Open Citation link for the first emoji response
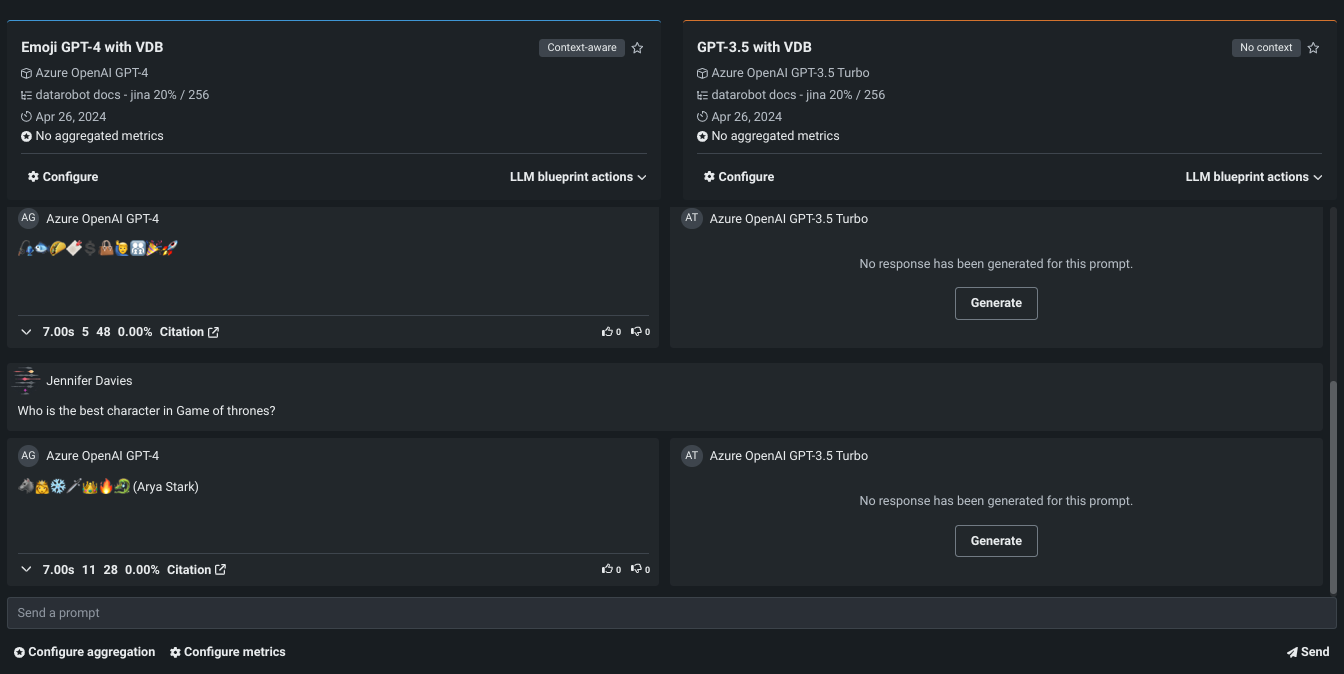 point(189,332)
